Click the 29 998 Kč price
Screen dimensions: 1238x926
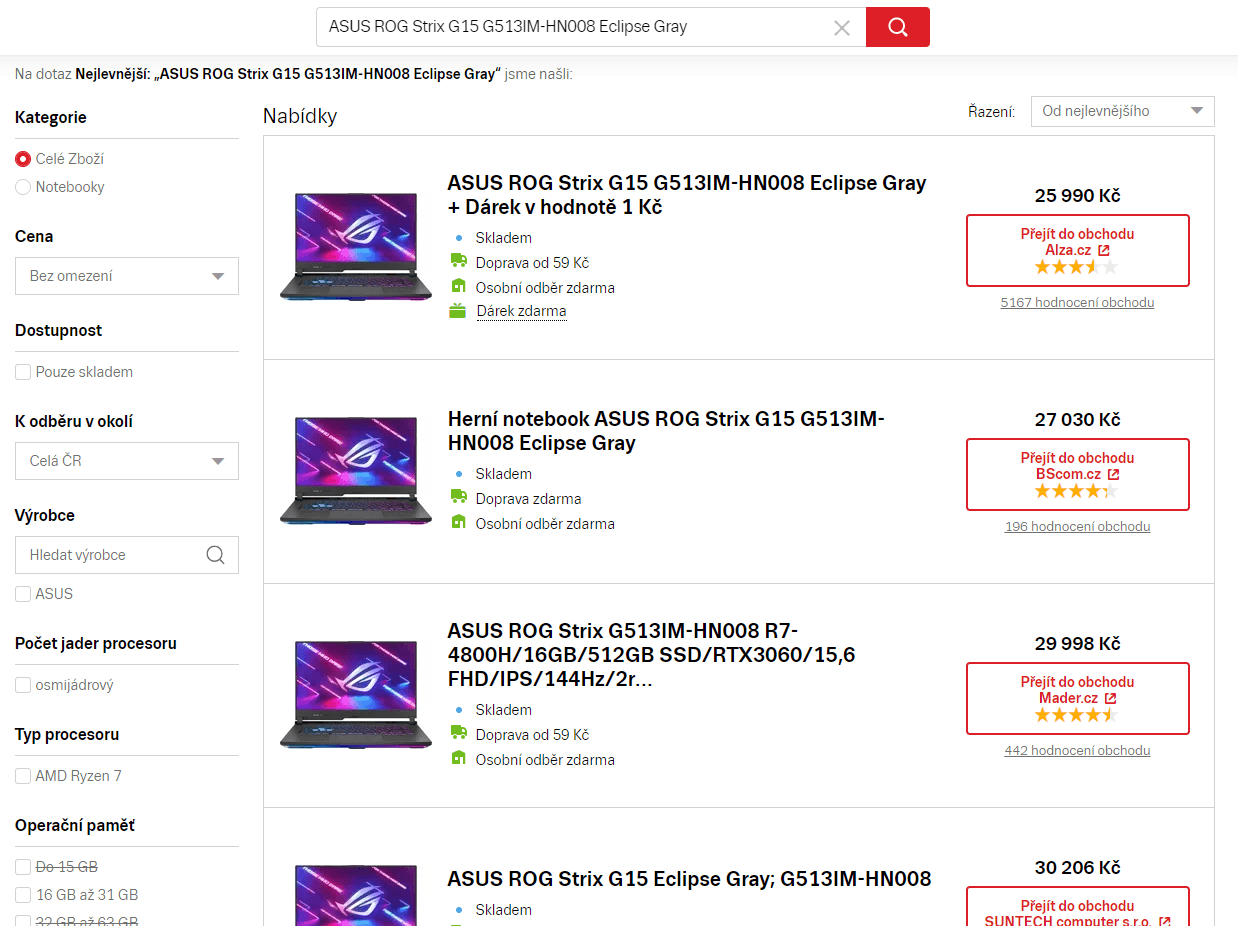[1077, 644]
